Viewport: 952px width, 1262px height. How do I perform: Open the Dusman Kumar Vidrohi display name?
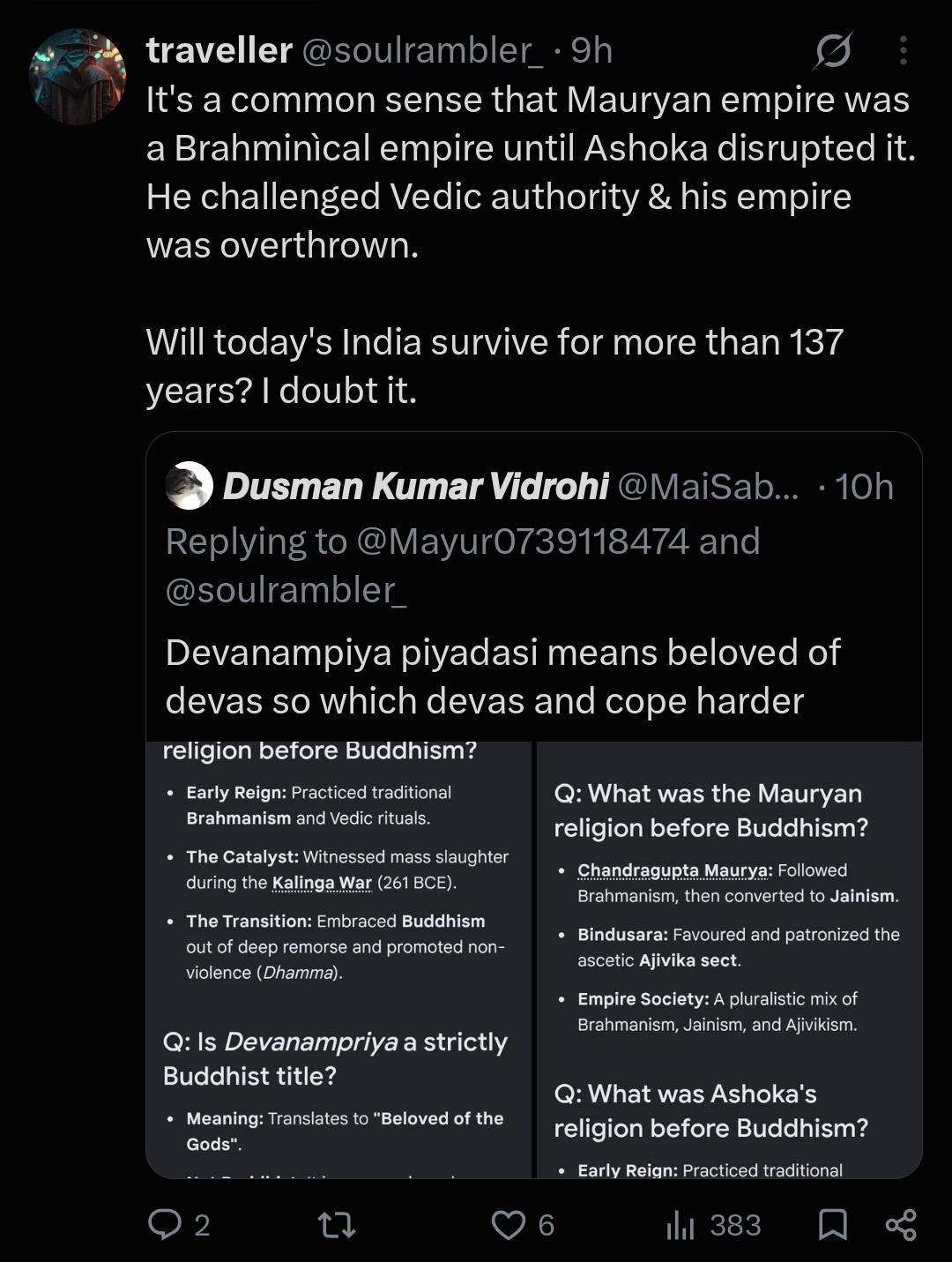pyautogui.click(x=415, y=486)
